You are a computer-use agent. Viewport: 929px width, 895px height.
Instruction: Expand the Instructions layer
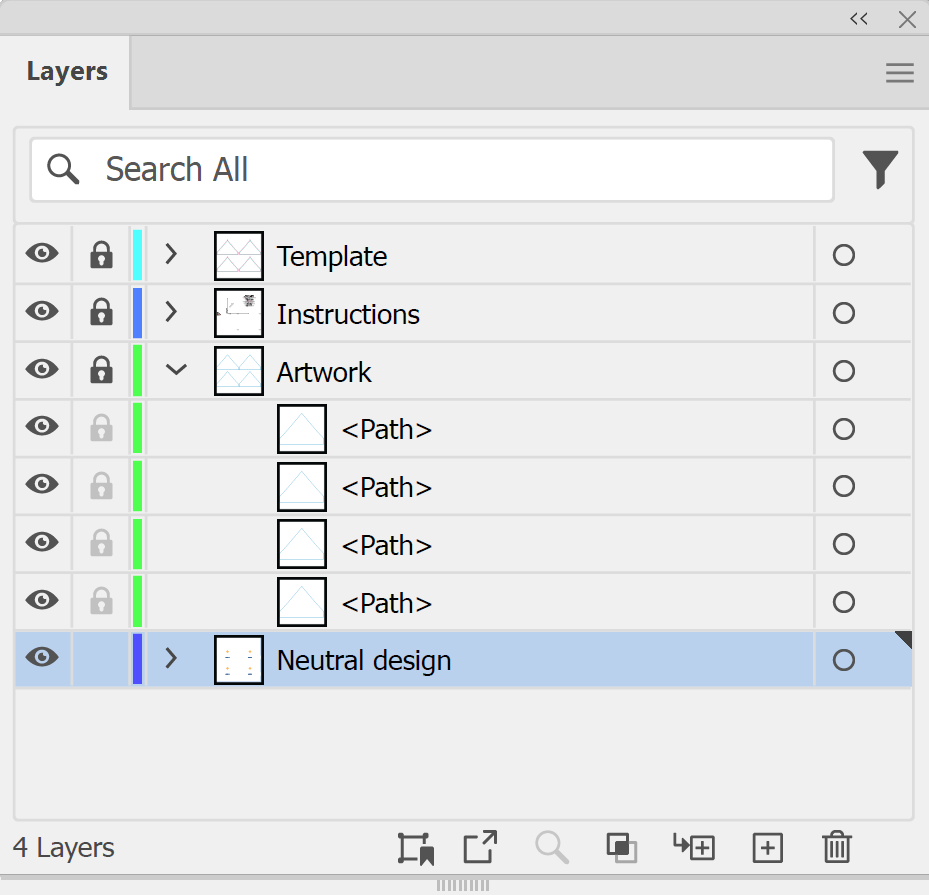171,312
